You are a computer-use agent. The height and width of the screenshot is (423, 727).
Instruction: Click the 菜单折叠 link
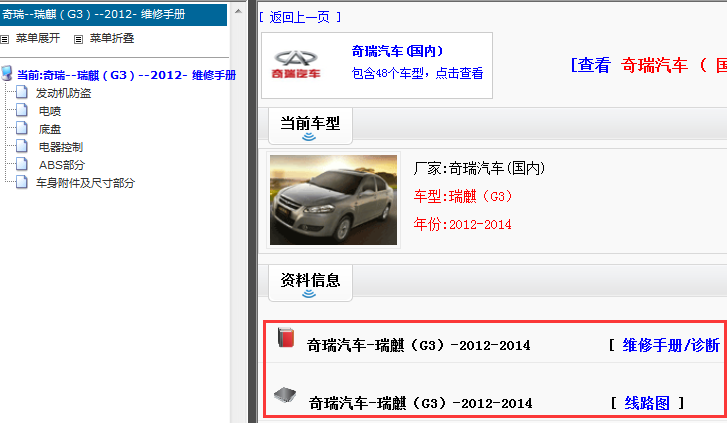[x=112, y=38]
